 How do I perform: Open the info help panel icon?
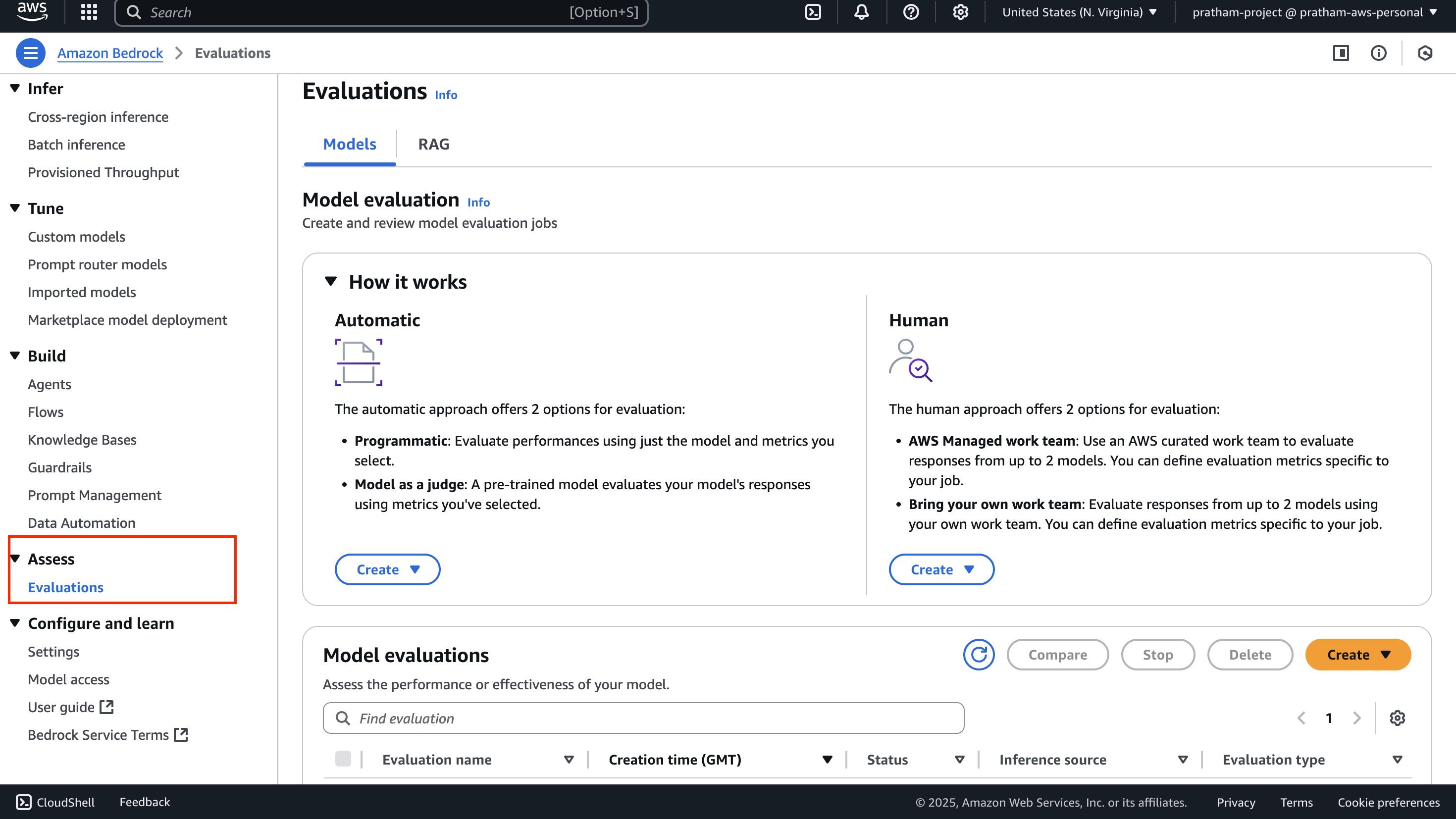pyautogui.click(x=1379, y=53)
